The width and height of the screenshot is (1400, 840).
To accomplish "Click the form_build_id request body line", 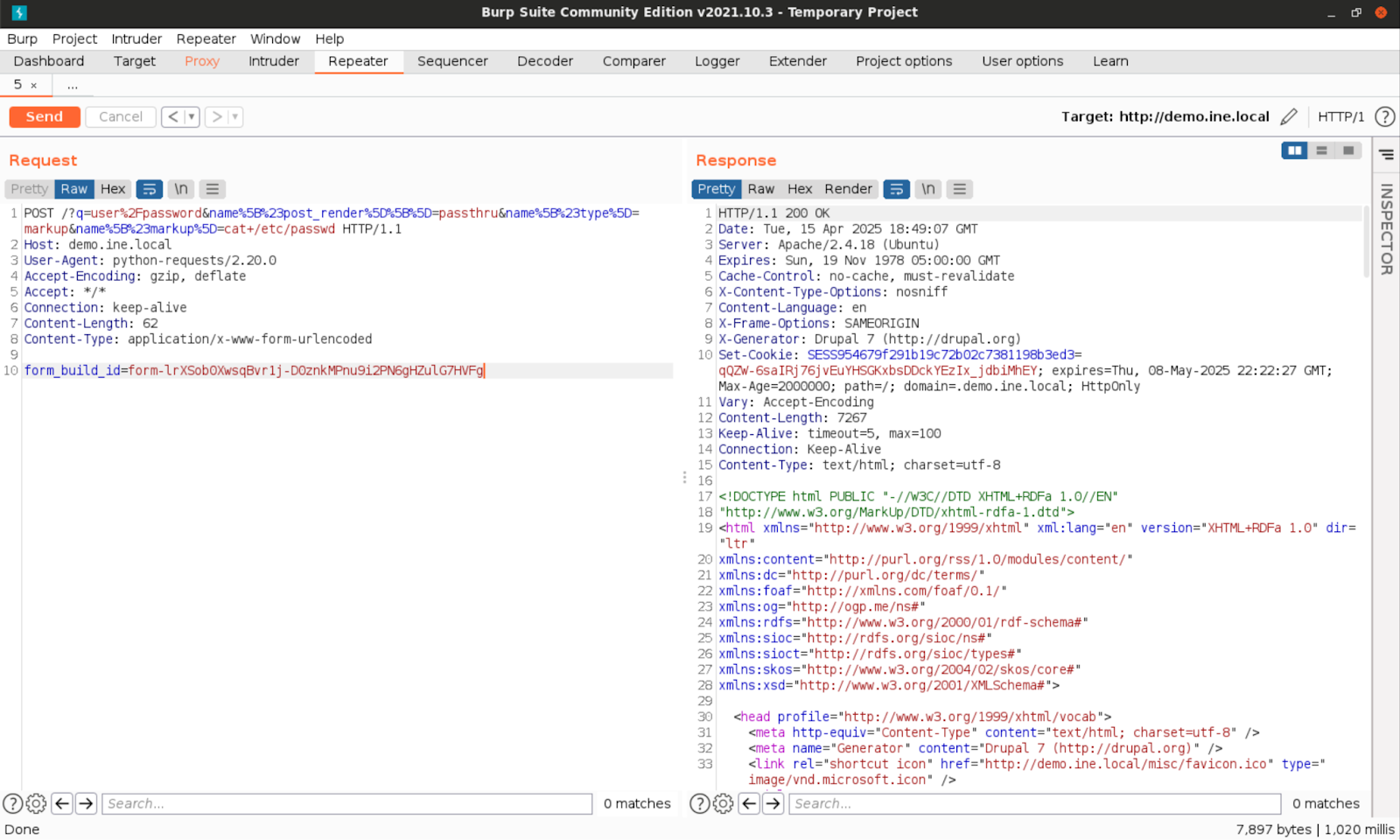I will [254, 370].
